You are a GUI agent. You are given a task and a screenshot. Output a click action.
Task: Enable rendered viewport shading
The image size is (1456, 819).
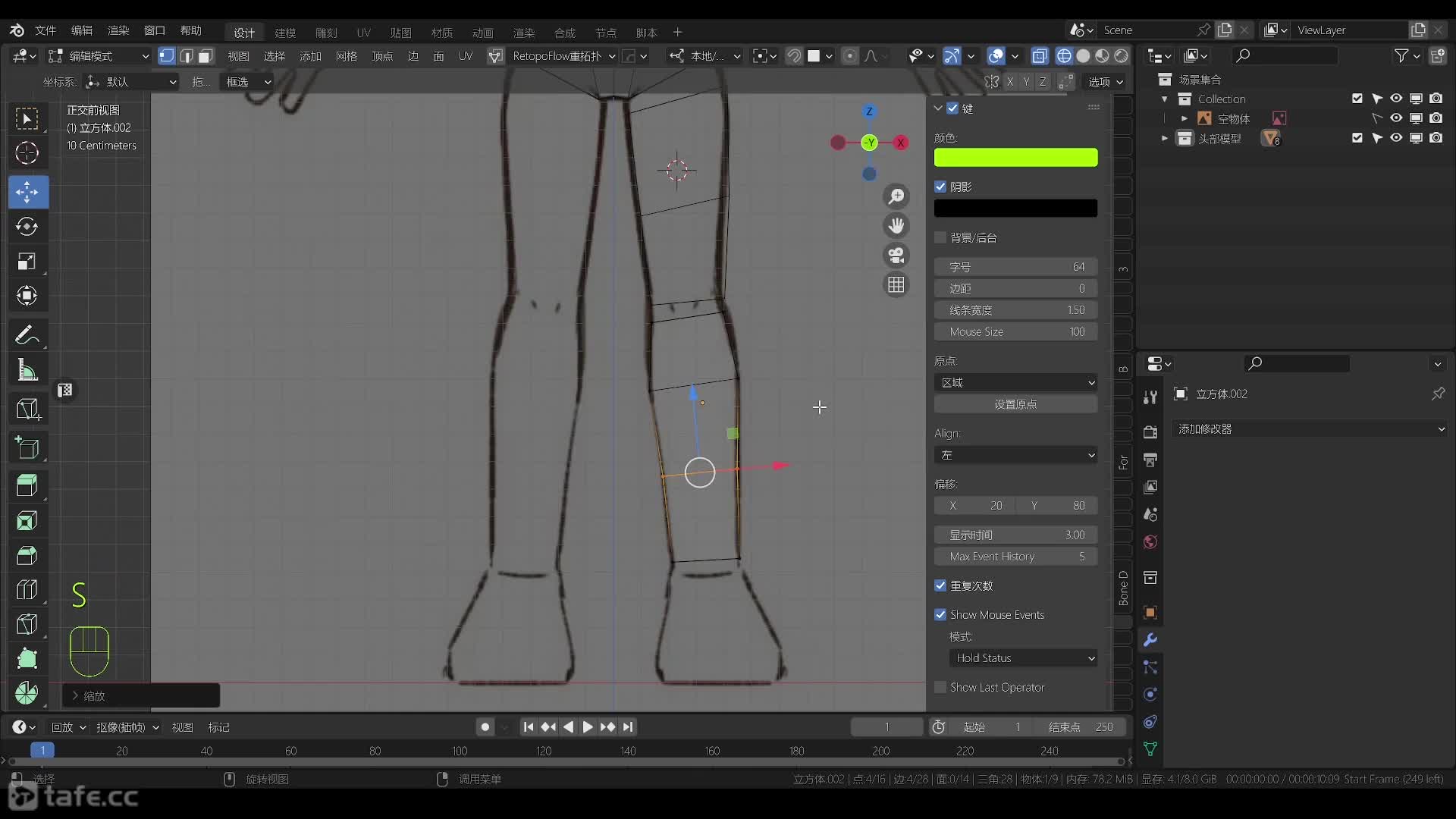(1122, 56)
